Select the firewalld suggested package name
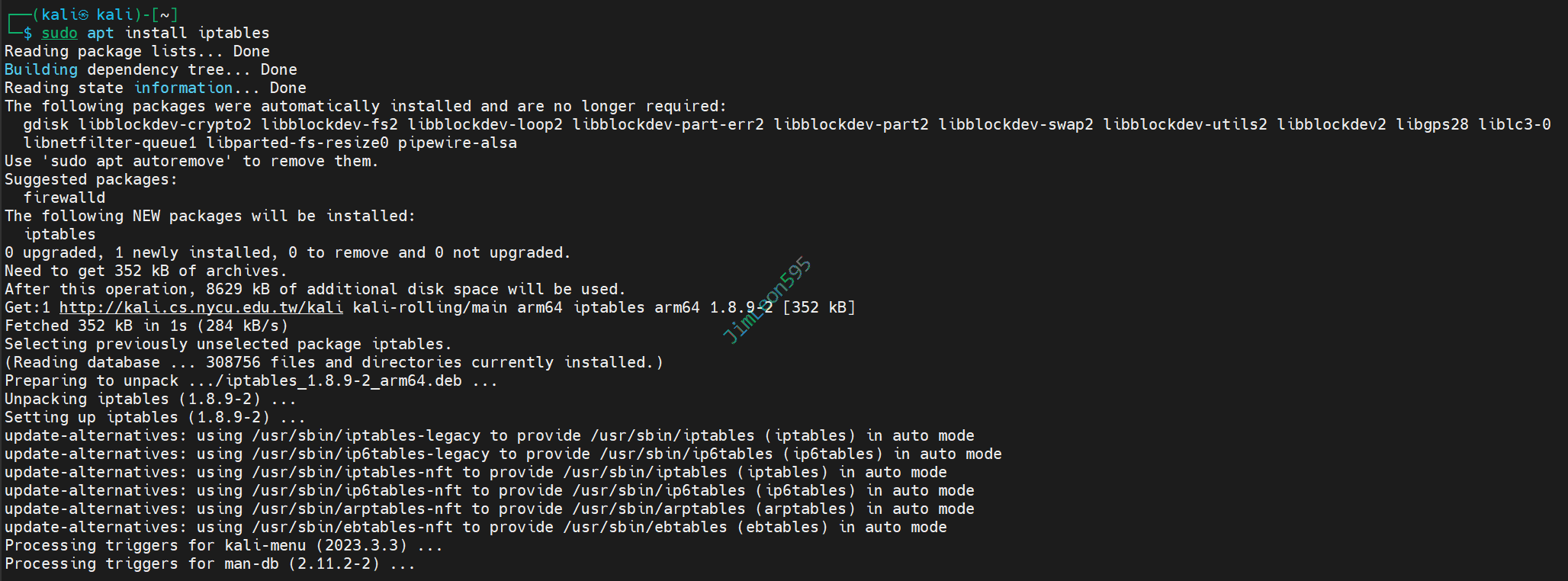1568x581 pixels. 64,197
